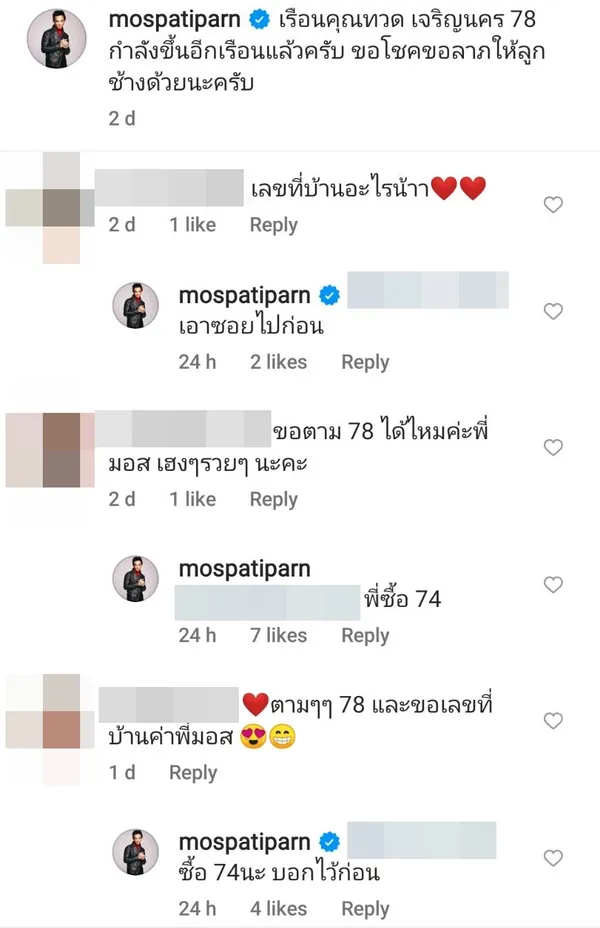Like the comment asking เลขที่บ้านอะไรน้า
Viewport: 600px width, 928px height.
coord(553,205)
